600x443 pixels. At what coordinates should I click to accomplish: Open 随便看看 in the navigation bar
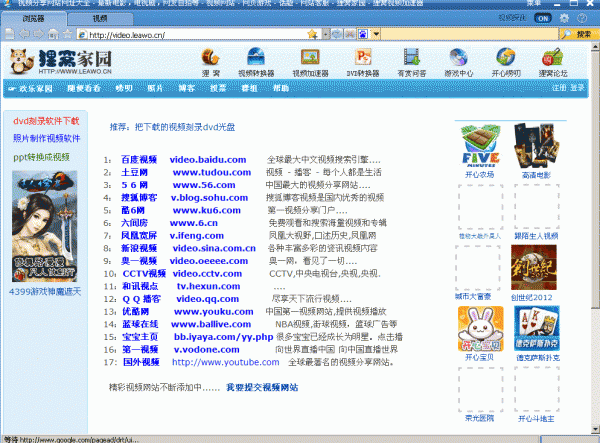84,88
